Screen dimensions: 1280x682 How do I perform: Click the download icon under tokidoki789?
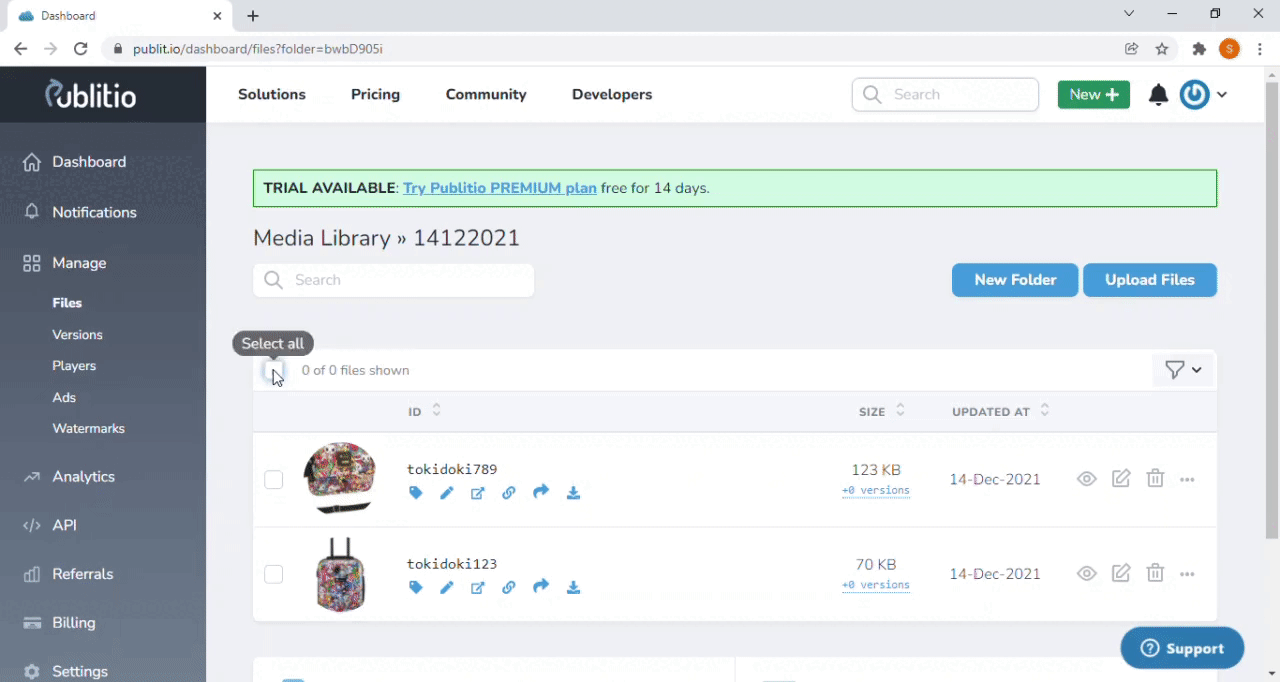click(x=573, y=493)
